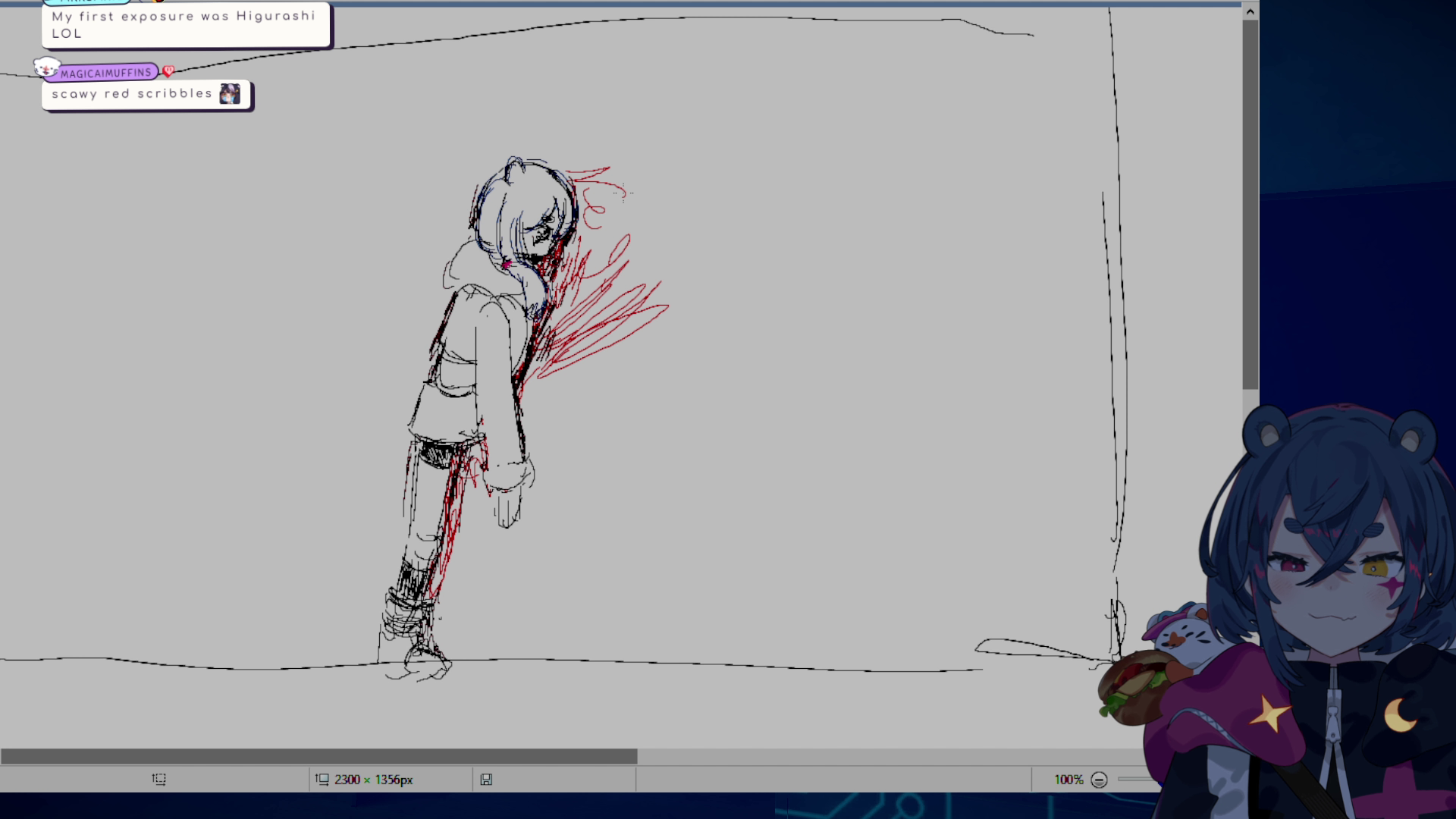Click the 100% zoom level label
The width and height of the screenshot is (1456, 819).
[1068, 780]
